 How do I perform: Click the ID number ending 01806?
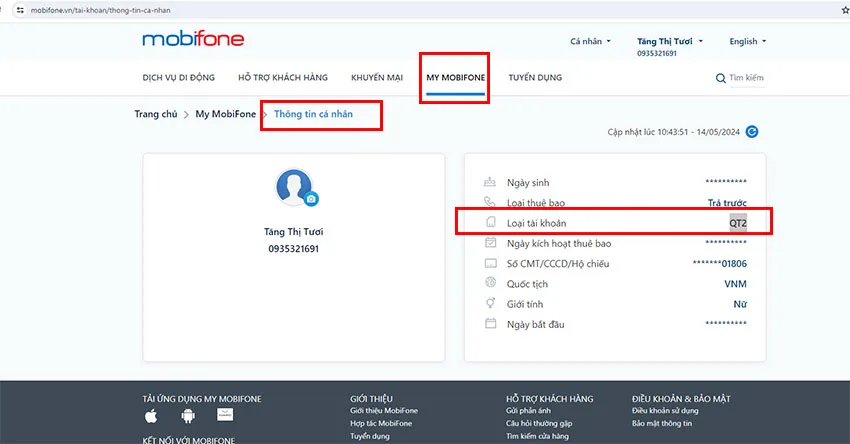pyautogui.click(x=719, y=263)
